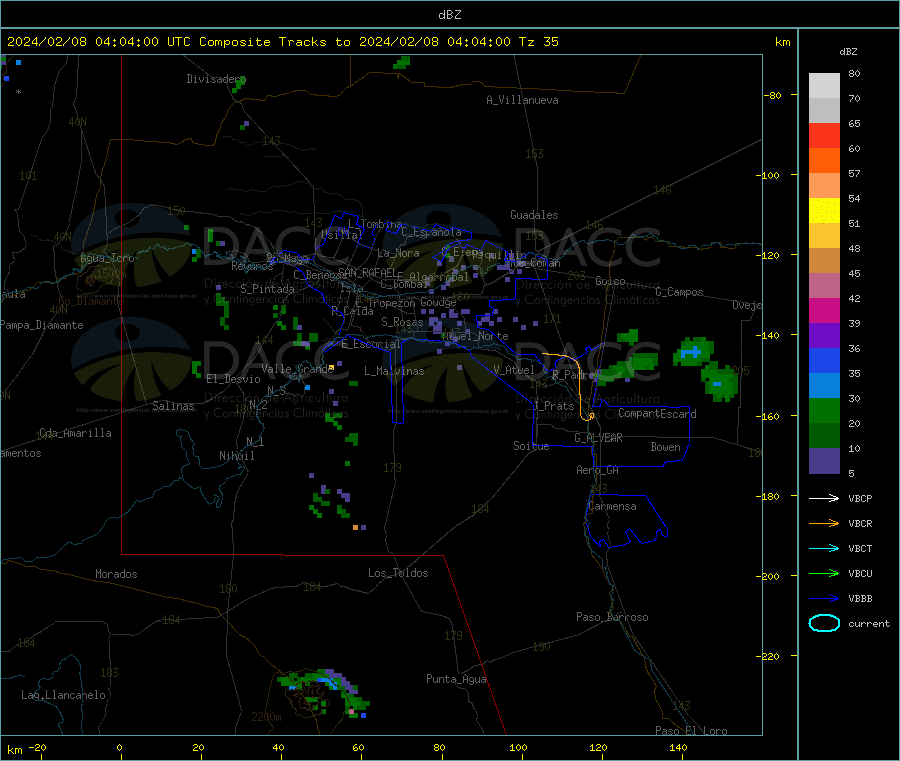Click the Nihuil place label
This screenshot has width=900, height=761.
point(236,456)
